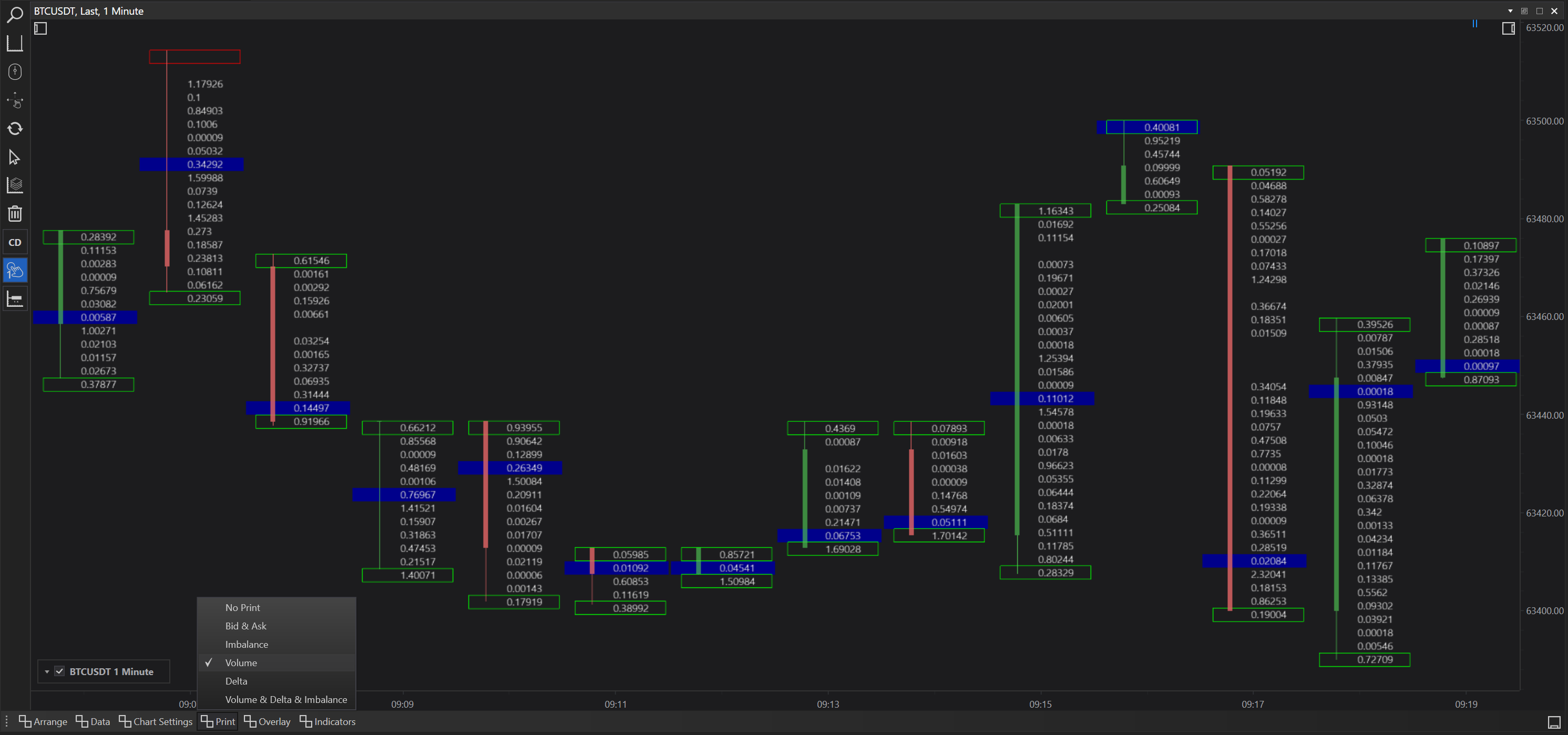Open the Indicators dropdown in bottom toolbar
1568x735 pixels.
[x=327, y=721]
